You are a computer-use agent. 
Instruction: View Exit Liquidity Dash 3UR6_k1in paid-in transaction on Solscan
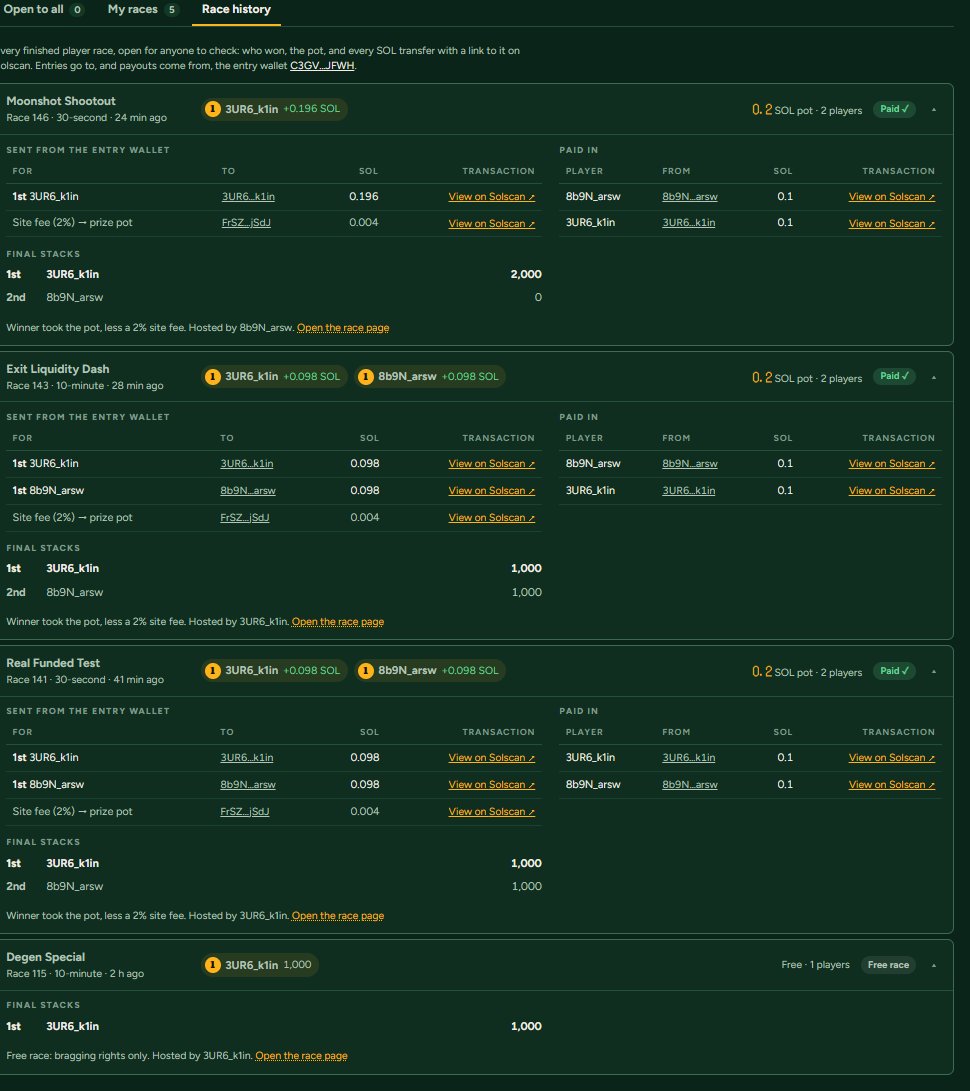coord(892,491)
